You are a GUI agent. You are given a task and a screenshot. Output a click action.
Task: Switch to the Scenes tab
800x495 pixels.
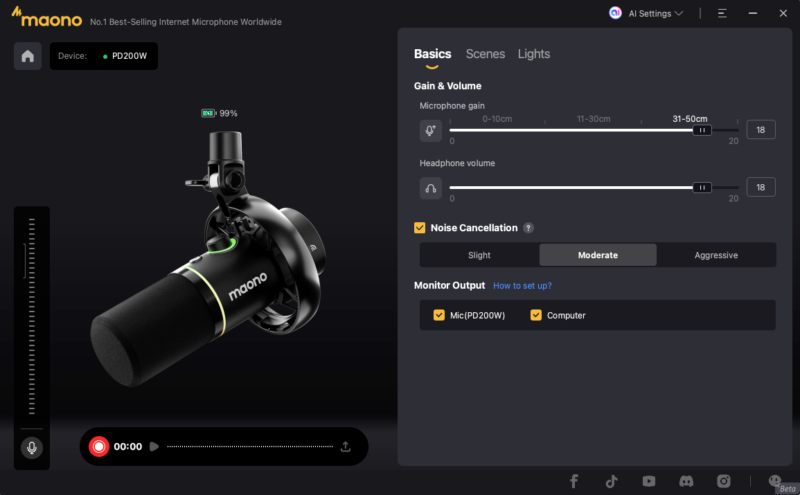pos(485,54)
